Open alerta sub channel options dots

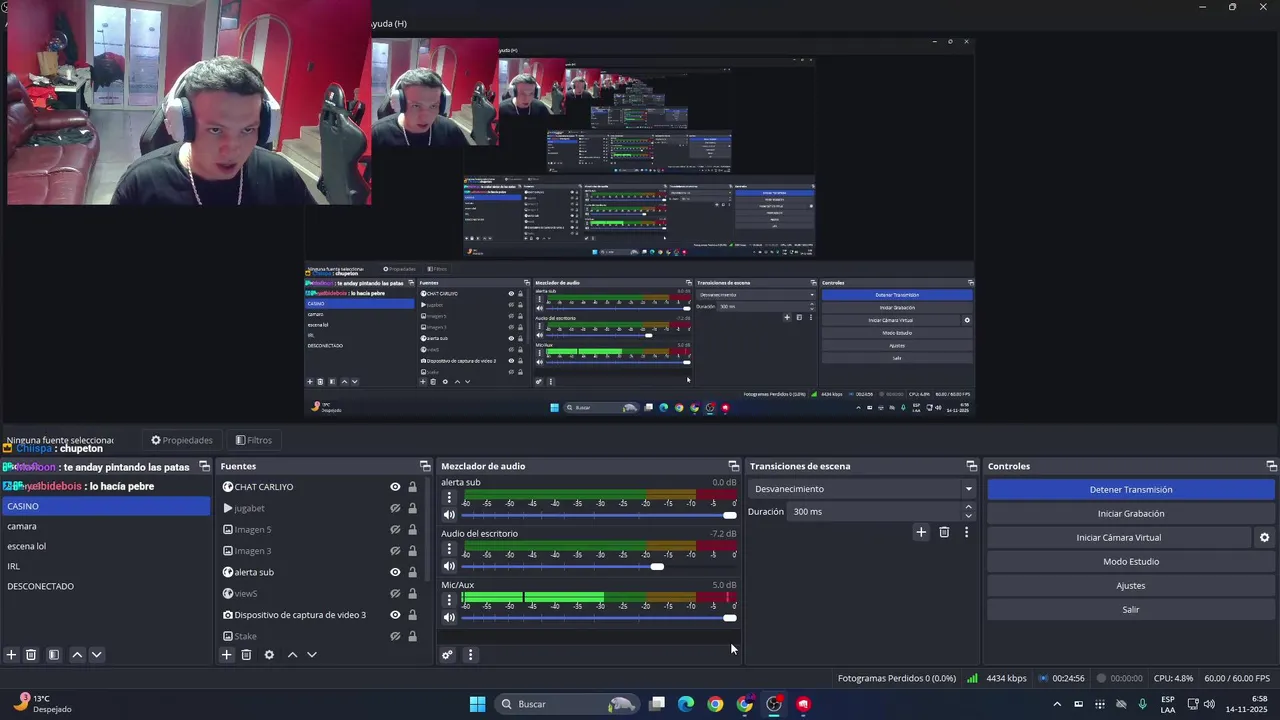pyautogui.click(x=449, y=498)
